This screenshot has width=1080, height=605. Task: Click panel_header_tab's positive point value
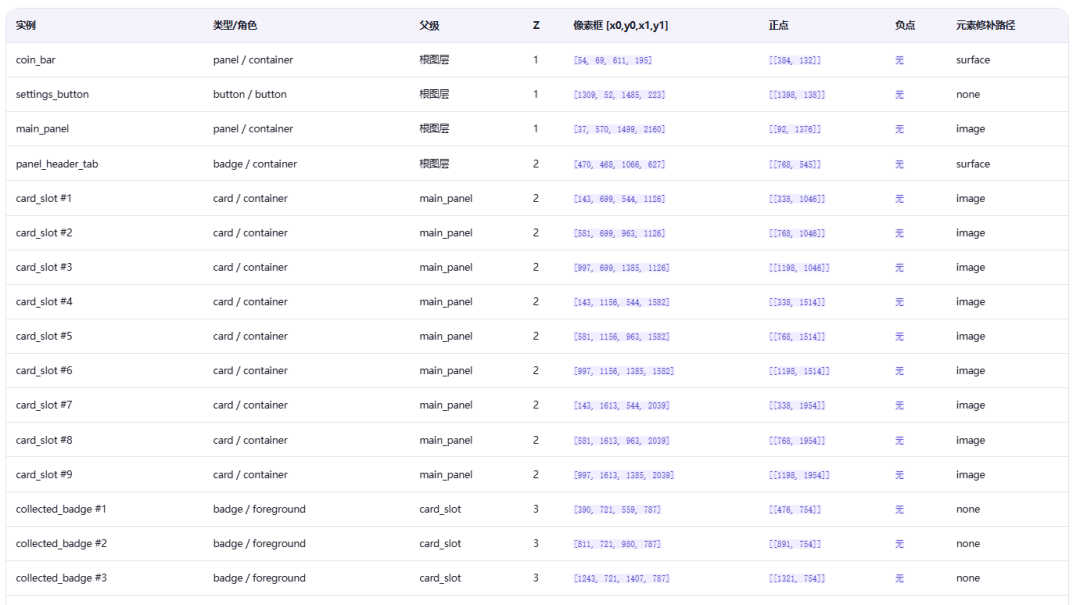coord(796,165)
